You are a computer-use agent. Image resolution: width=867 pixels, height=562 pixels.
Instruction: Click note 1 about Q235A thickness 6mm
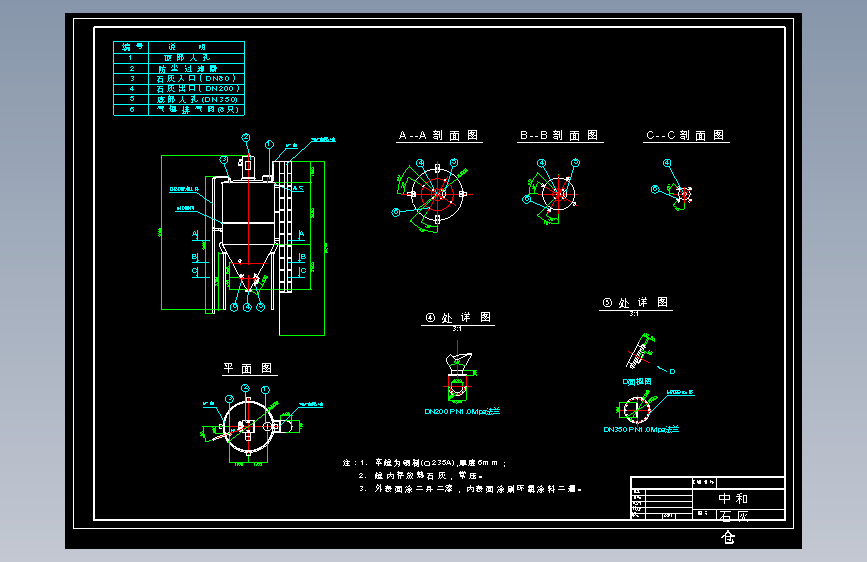[424, 462]
